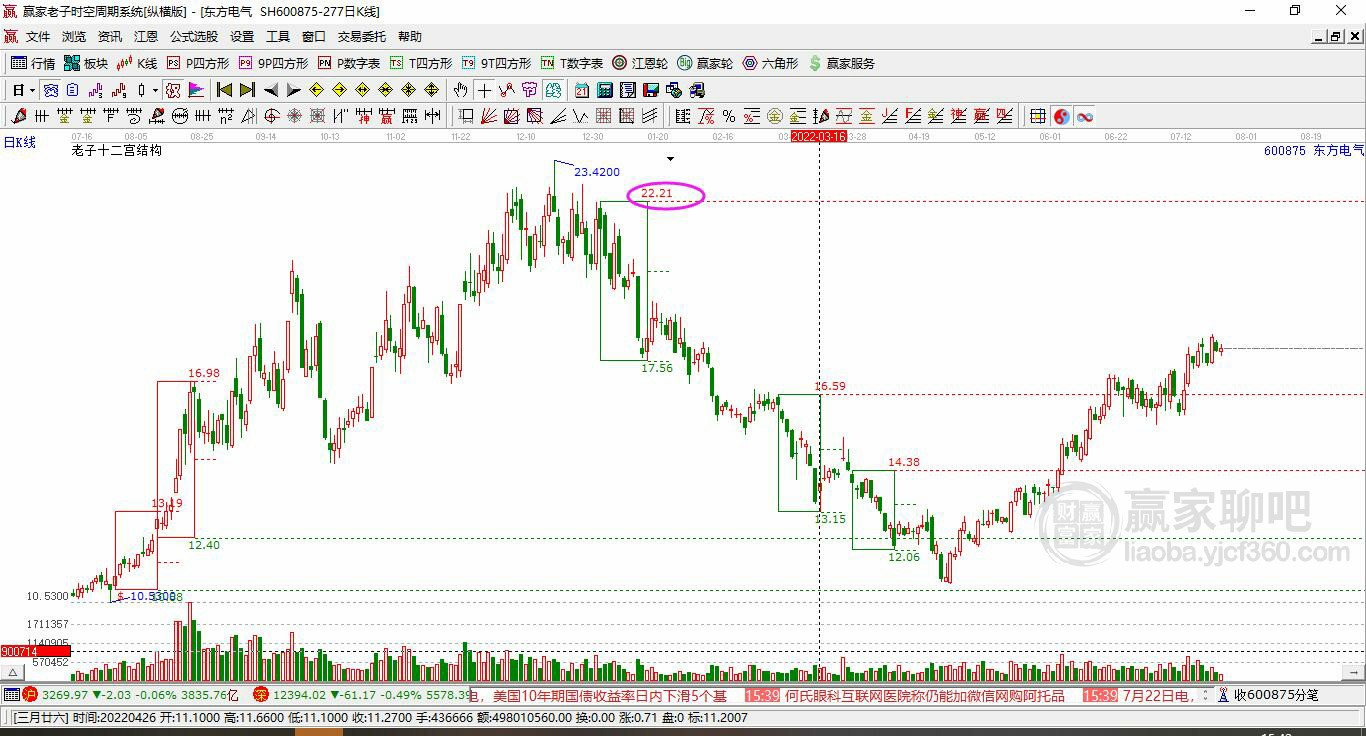Select the red pencil drawing tool

click(18, 116)
